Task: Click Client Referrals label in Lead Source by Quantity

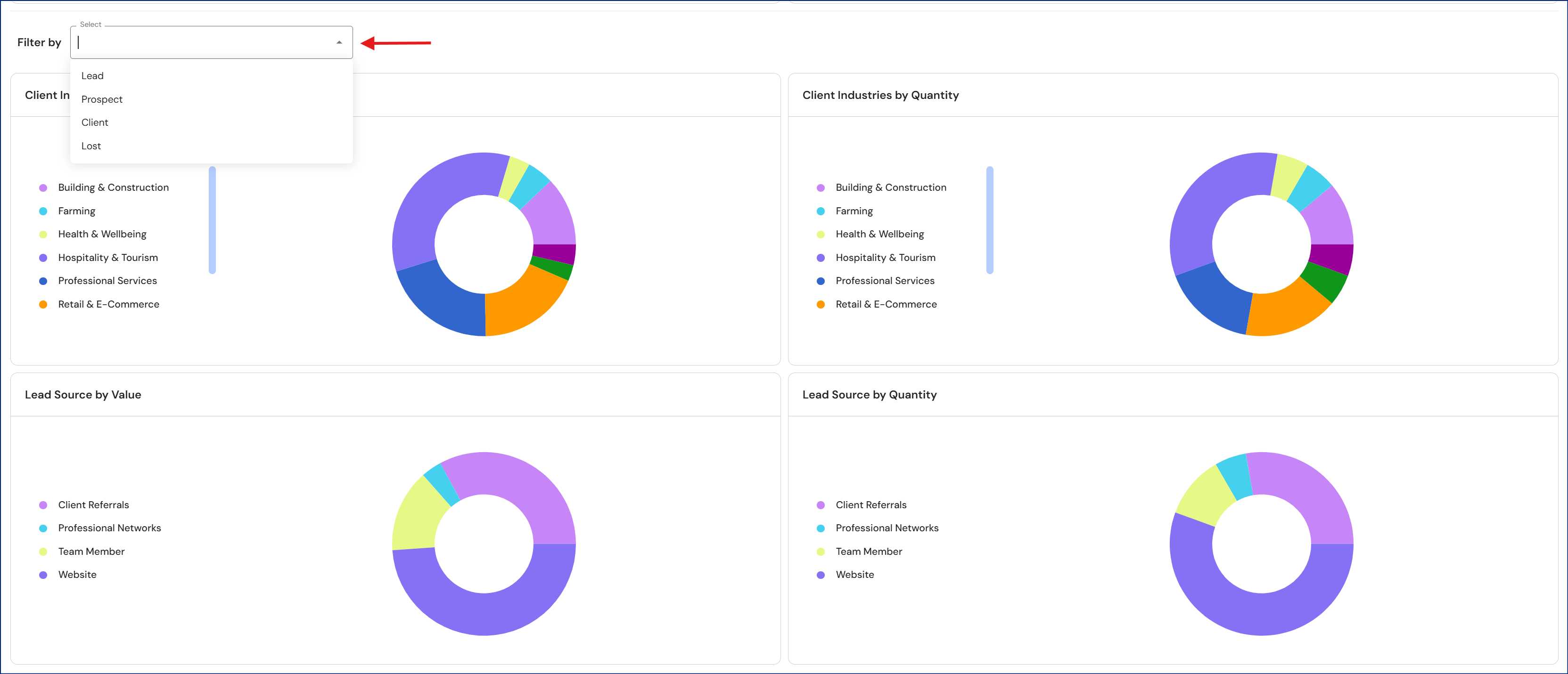Action: (870, 505)
